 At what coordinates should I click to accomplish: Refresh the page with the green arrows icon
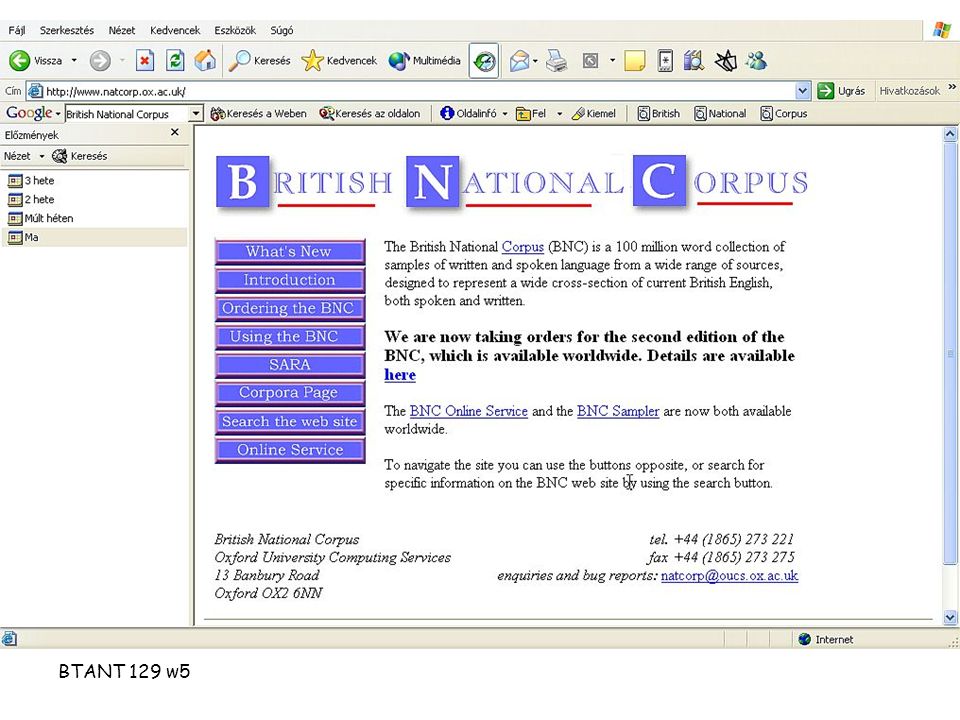coord(175,60)
